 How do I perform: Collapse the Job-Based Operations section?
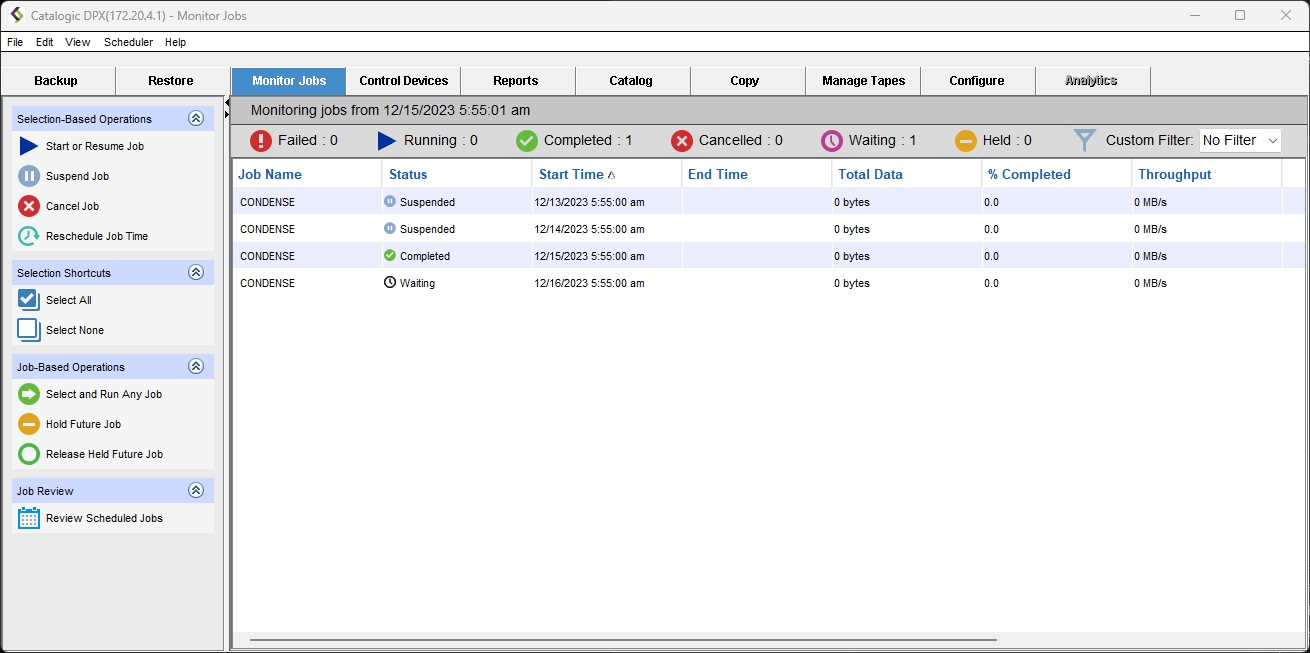196,367
